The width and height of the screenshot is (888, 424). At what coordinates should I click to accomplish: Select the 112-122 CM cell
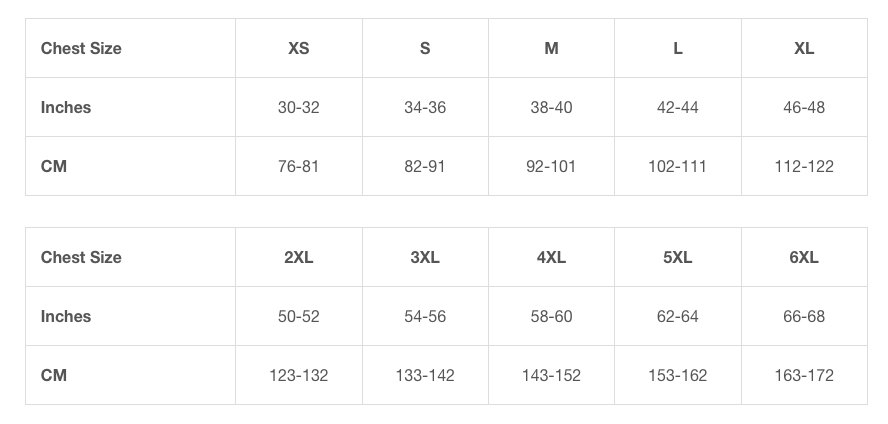coord(804,166)
